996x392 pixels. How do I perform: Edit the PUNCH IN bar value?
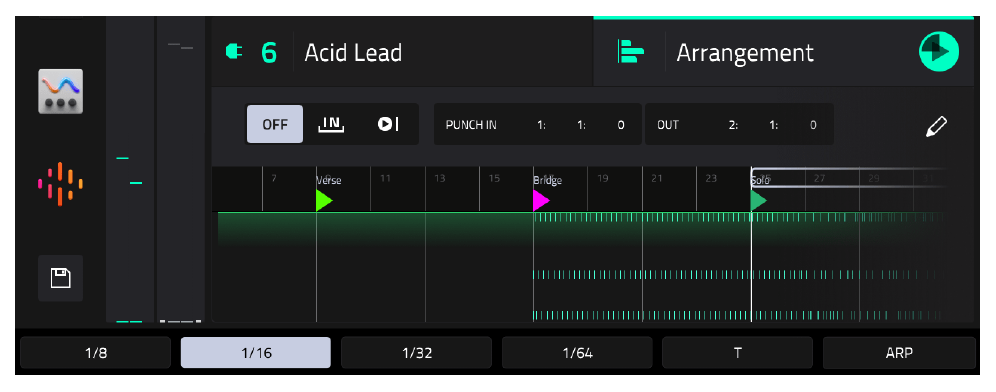click(x=542, y=125)
